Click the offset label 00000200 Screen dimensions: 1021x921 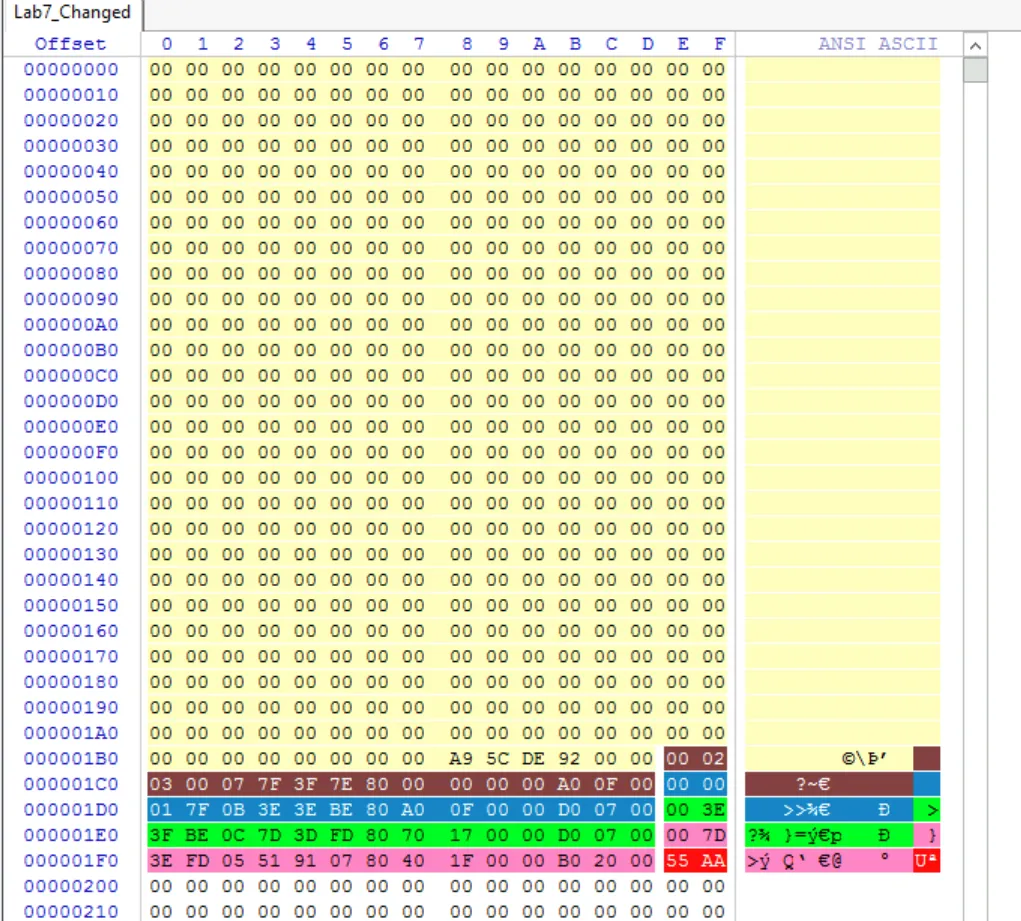tap(70, 887)
